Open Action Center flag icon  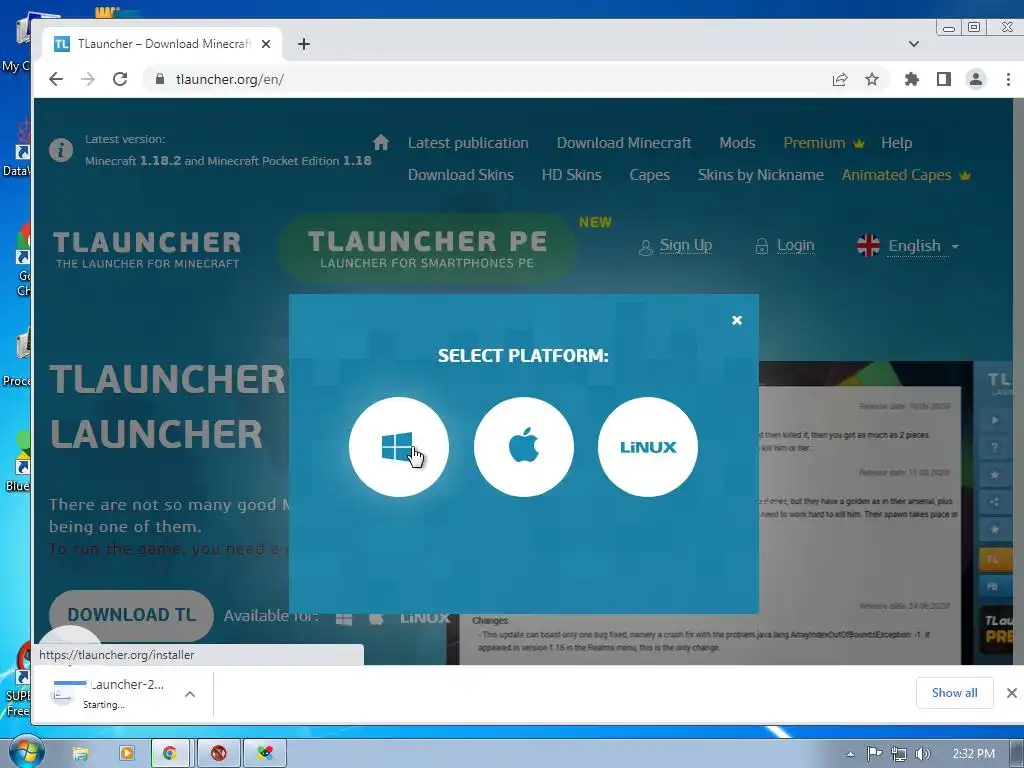874,754
